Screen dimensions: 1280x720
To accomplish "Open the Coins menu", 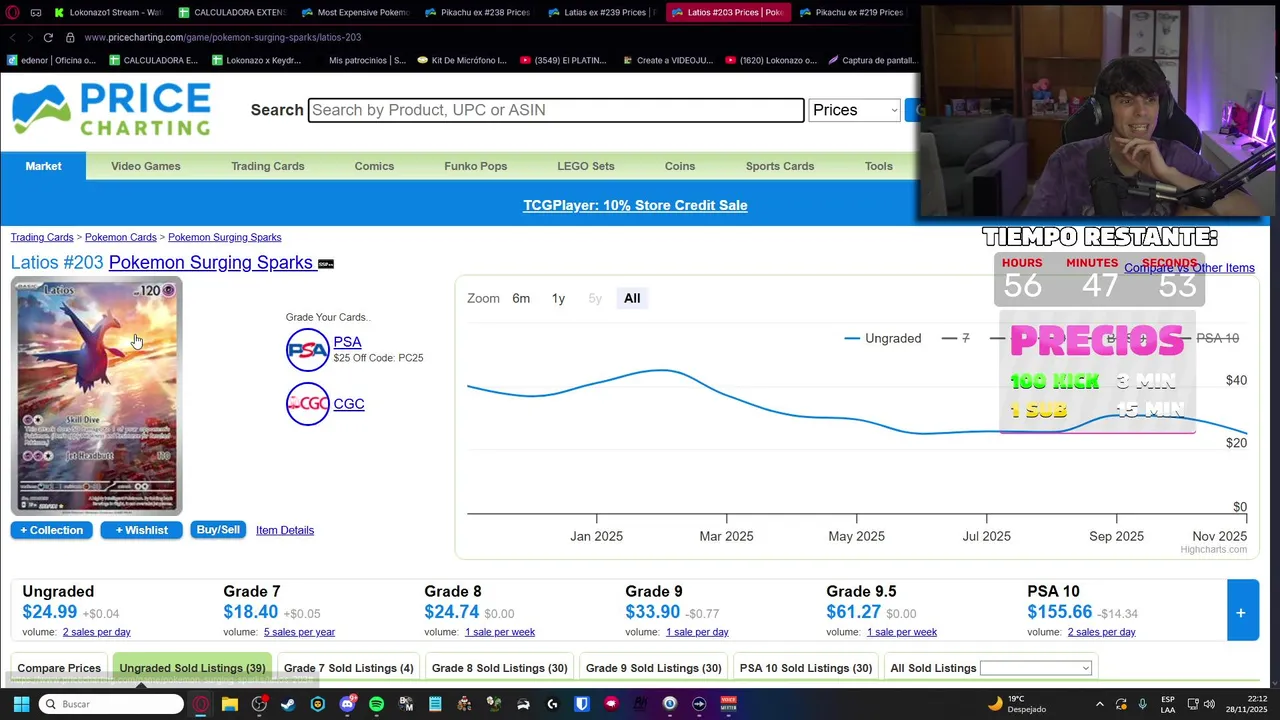I will click(x=680, y=166).
